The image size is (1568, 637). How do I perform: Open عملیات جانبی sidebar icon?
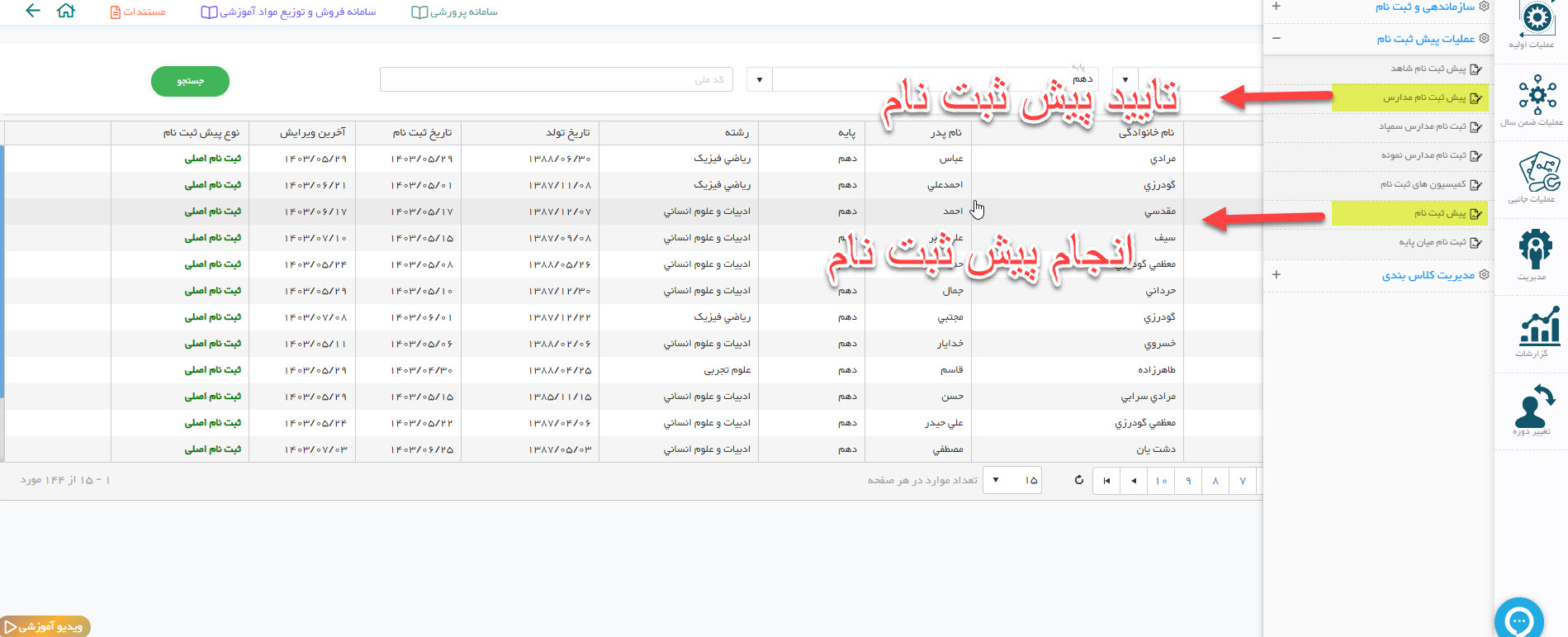click(1536, 176)
